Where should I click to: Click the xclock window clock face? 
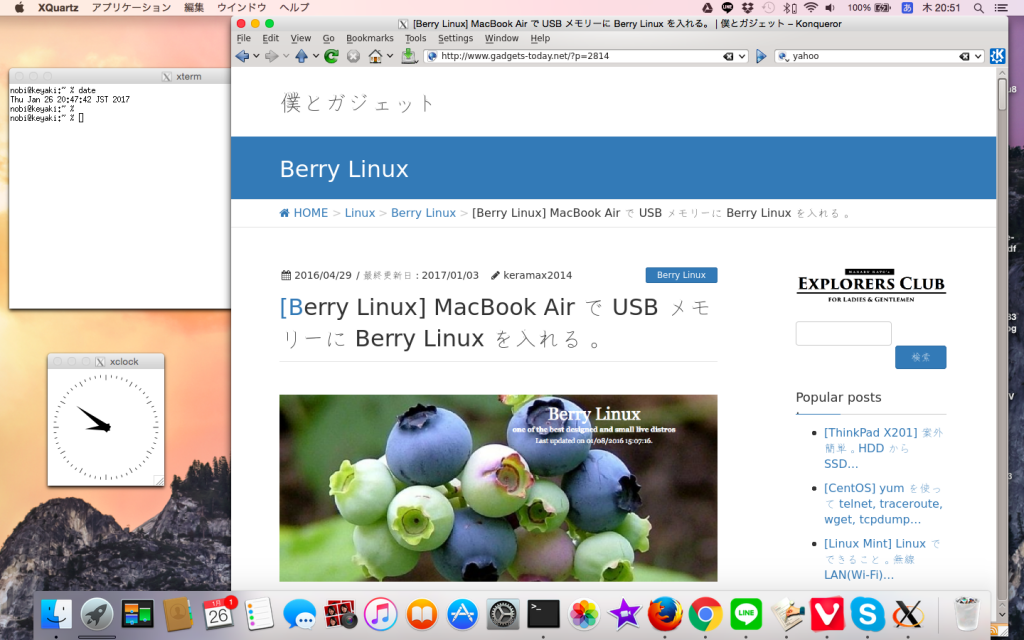point(106,427)
